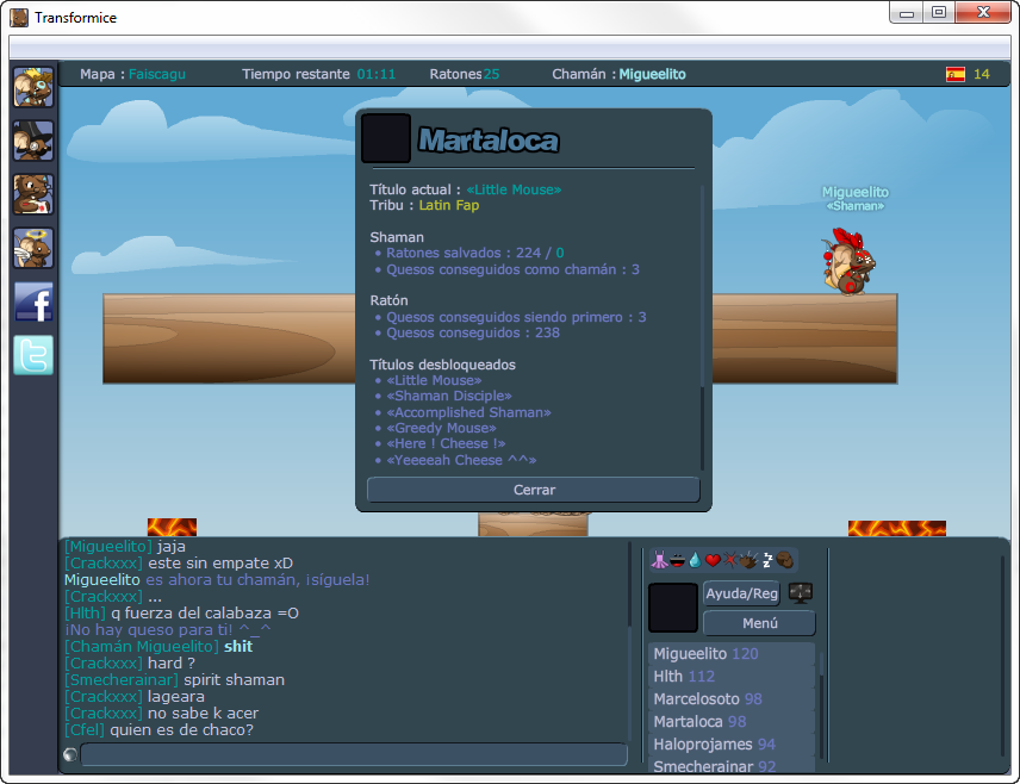The height and width of the screenshot is (784, 1020).
Task: Open Twitter page from sidebar icon
Action: coord(33,355)
